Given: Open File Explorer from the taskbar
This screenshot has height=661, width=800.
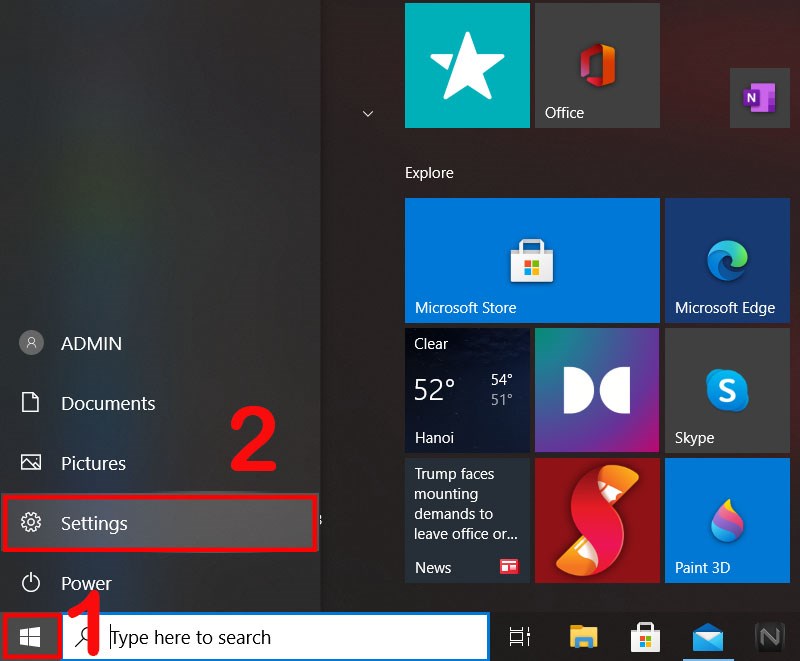Looking at the screenshot, I should click(x=581, y=637).
